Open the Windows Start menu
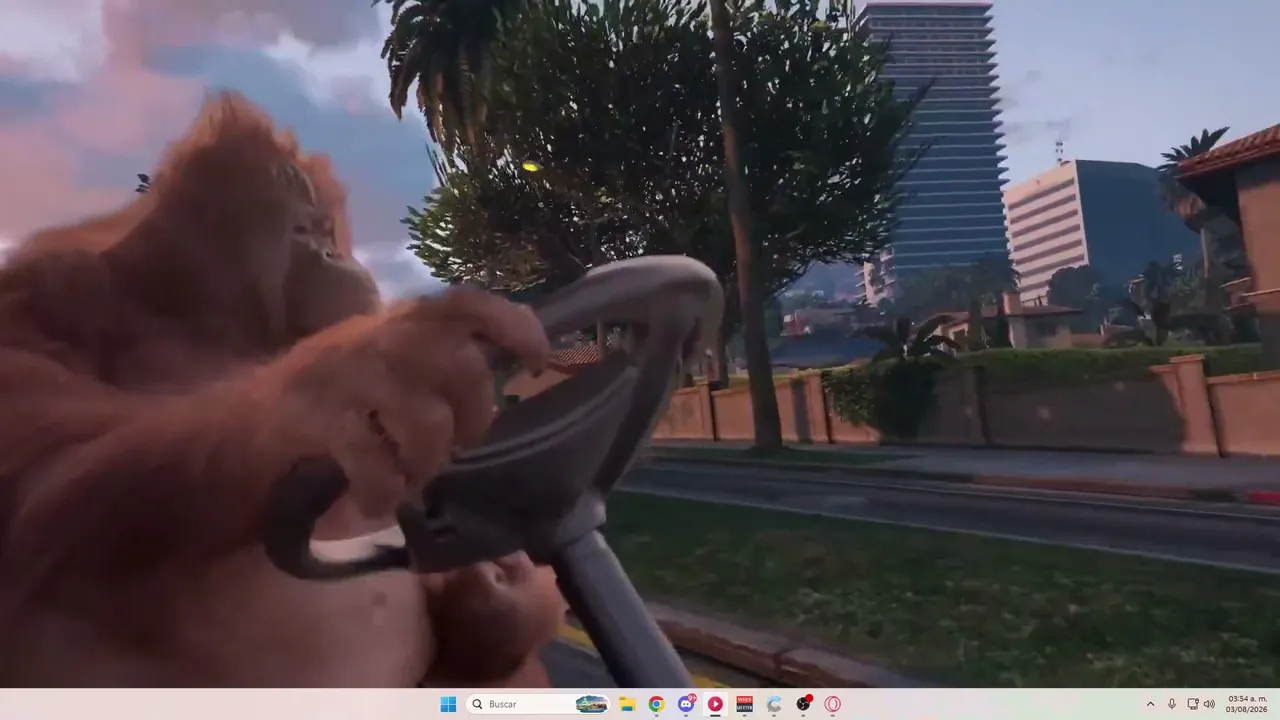This screenshot has width=1280, height=720. pos(448,704)
